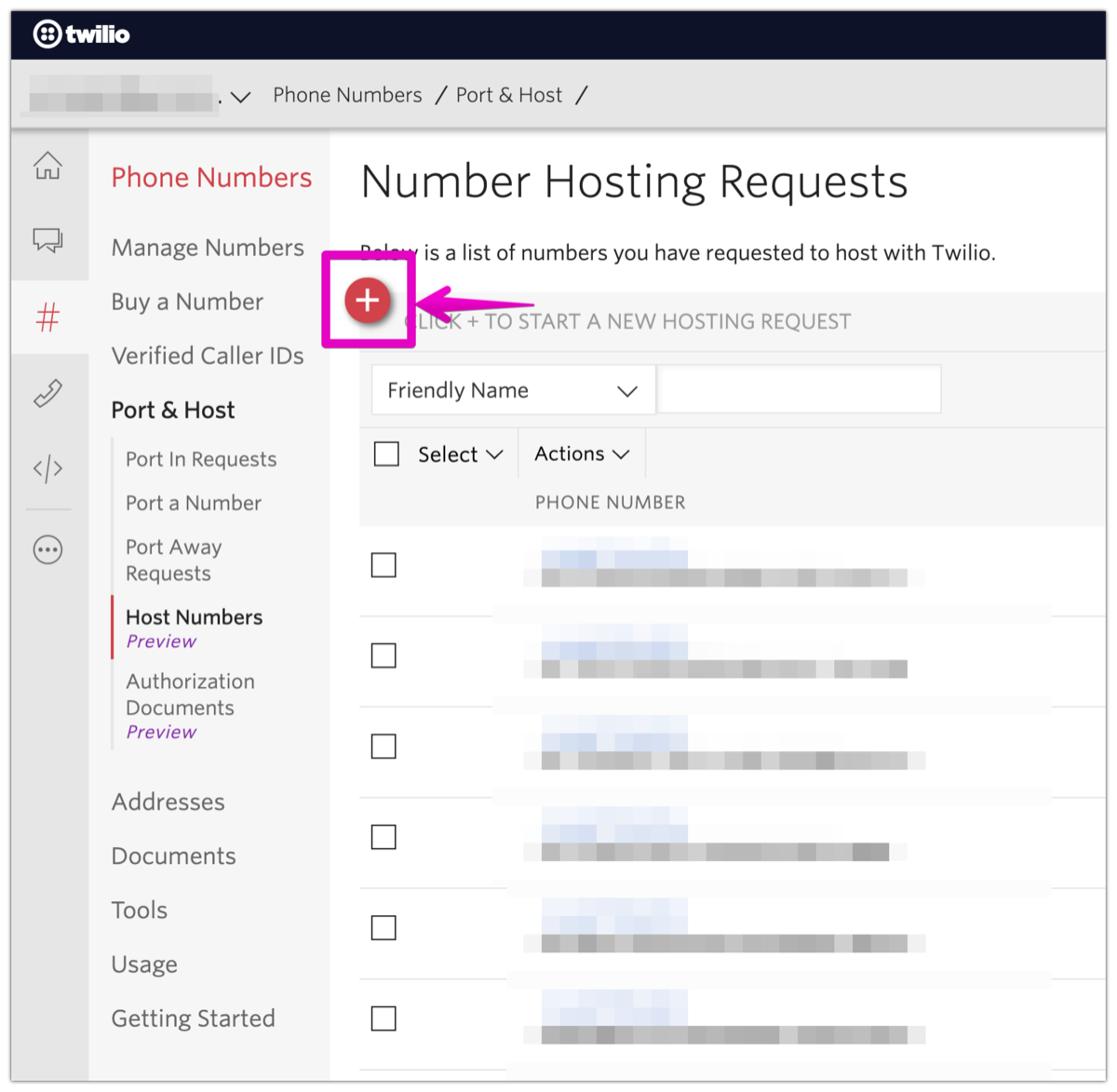Open the Usage sidebar link
This screenshot has width=1117, height=1092.
144,964
